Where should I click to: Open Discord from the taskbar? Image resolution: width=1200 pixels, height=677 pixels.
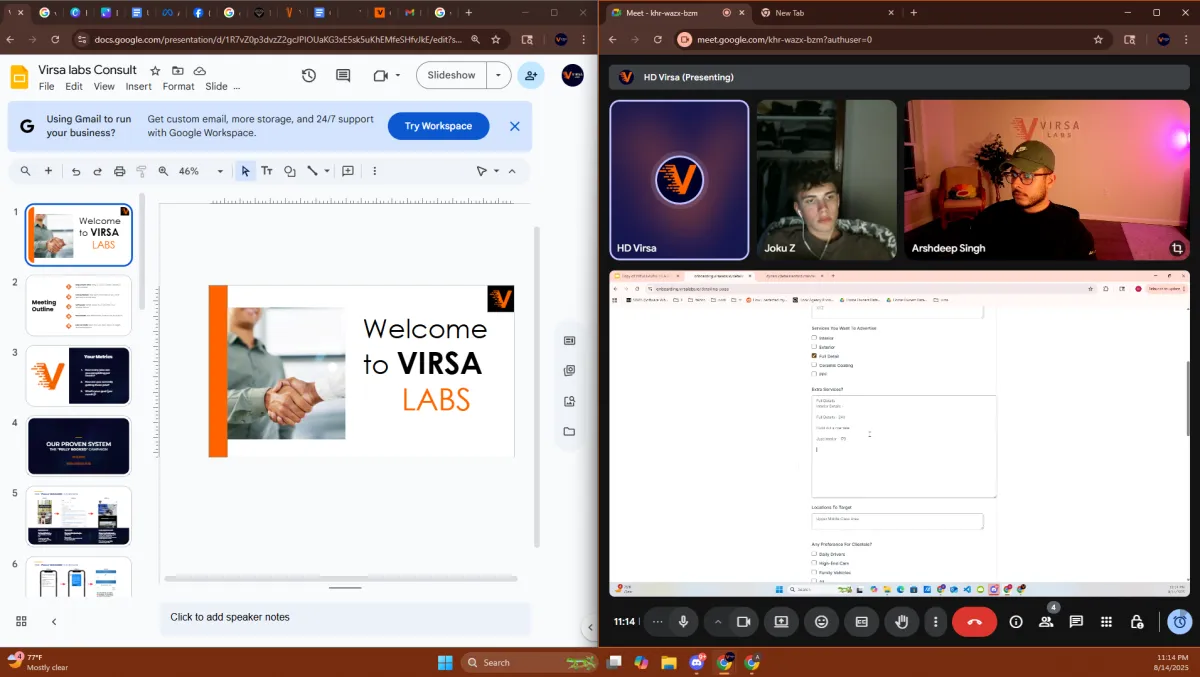(x=697, y=662)
